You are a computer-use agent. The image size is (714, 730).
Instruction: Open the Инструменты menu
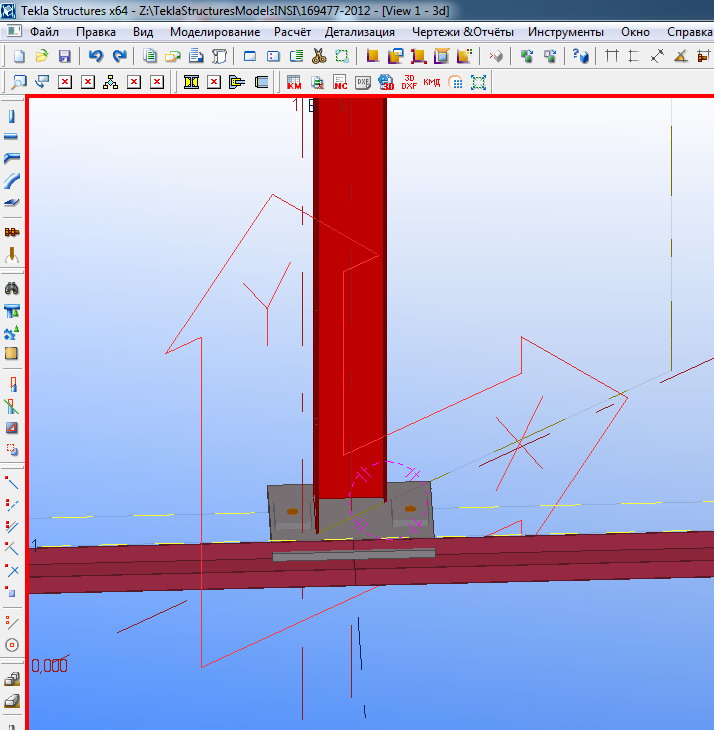point(566,32)
